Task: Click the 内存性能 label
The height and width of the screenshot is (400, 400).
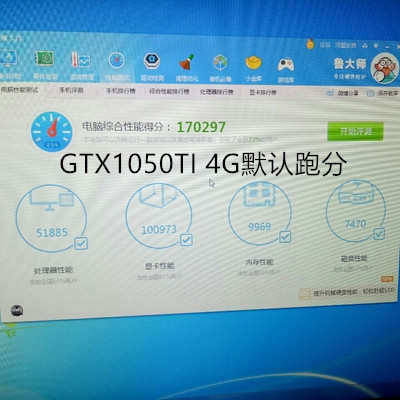Action: pos(259,262)
